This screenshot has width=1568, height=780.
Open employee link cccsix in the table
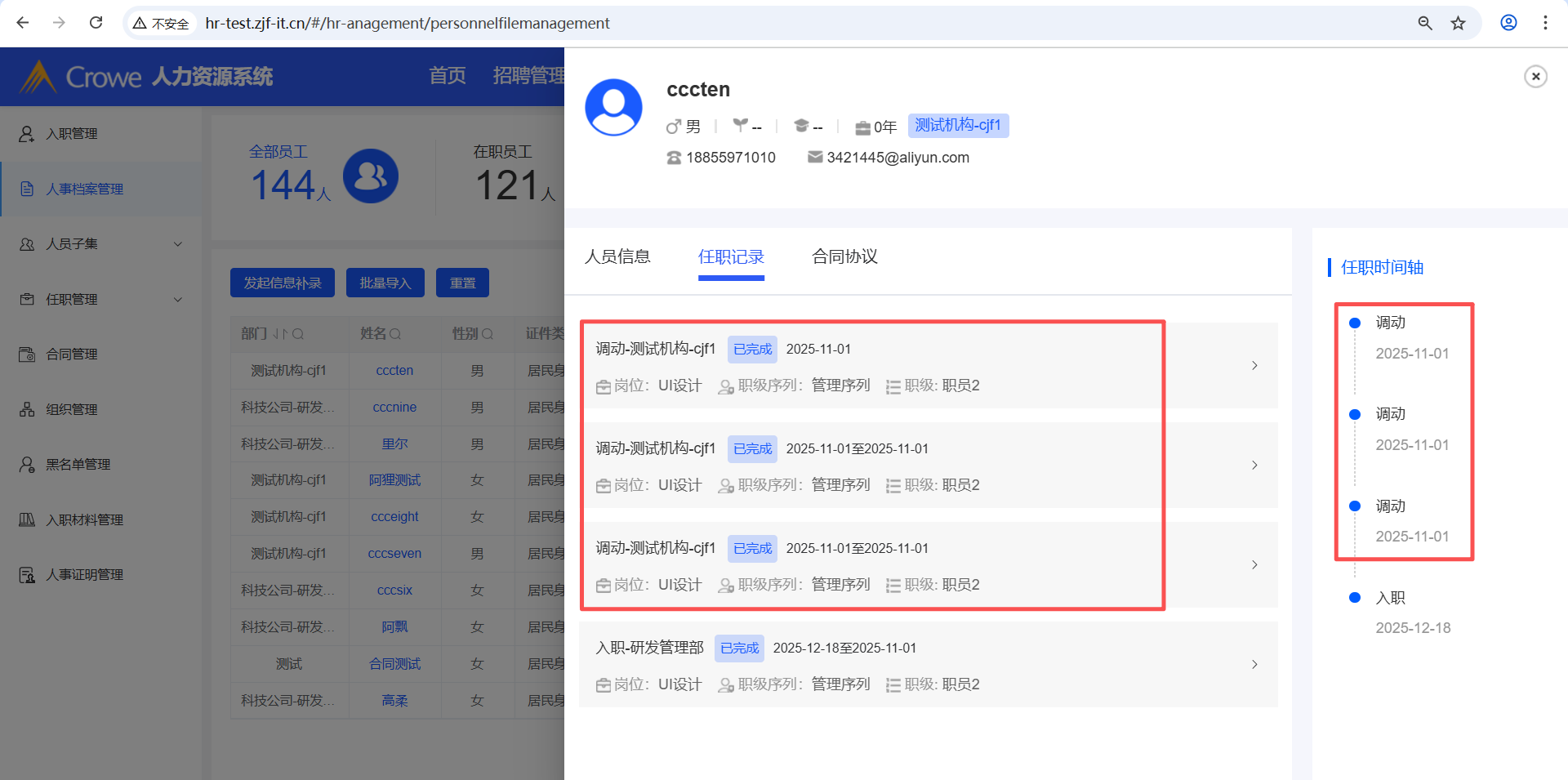(394, 591)
